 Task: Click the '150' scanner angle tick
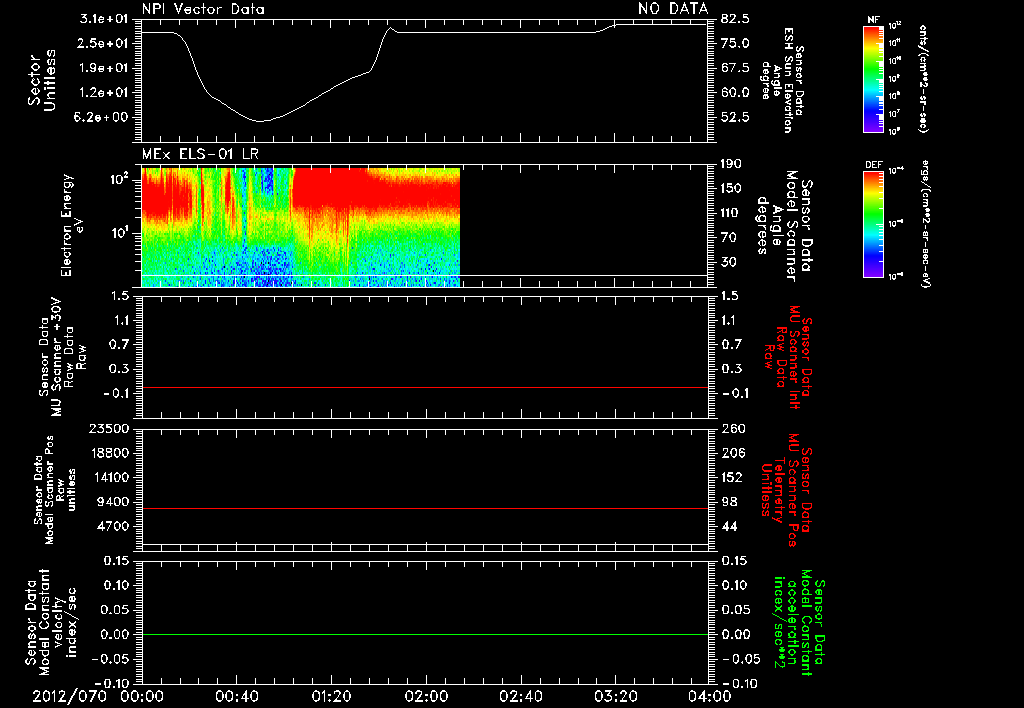click(x=732, y=189)
